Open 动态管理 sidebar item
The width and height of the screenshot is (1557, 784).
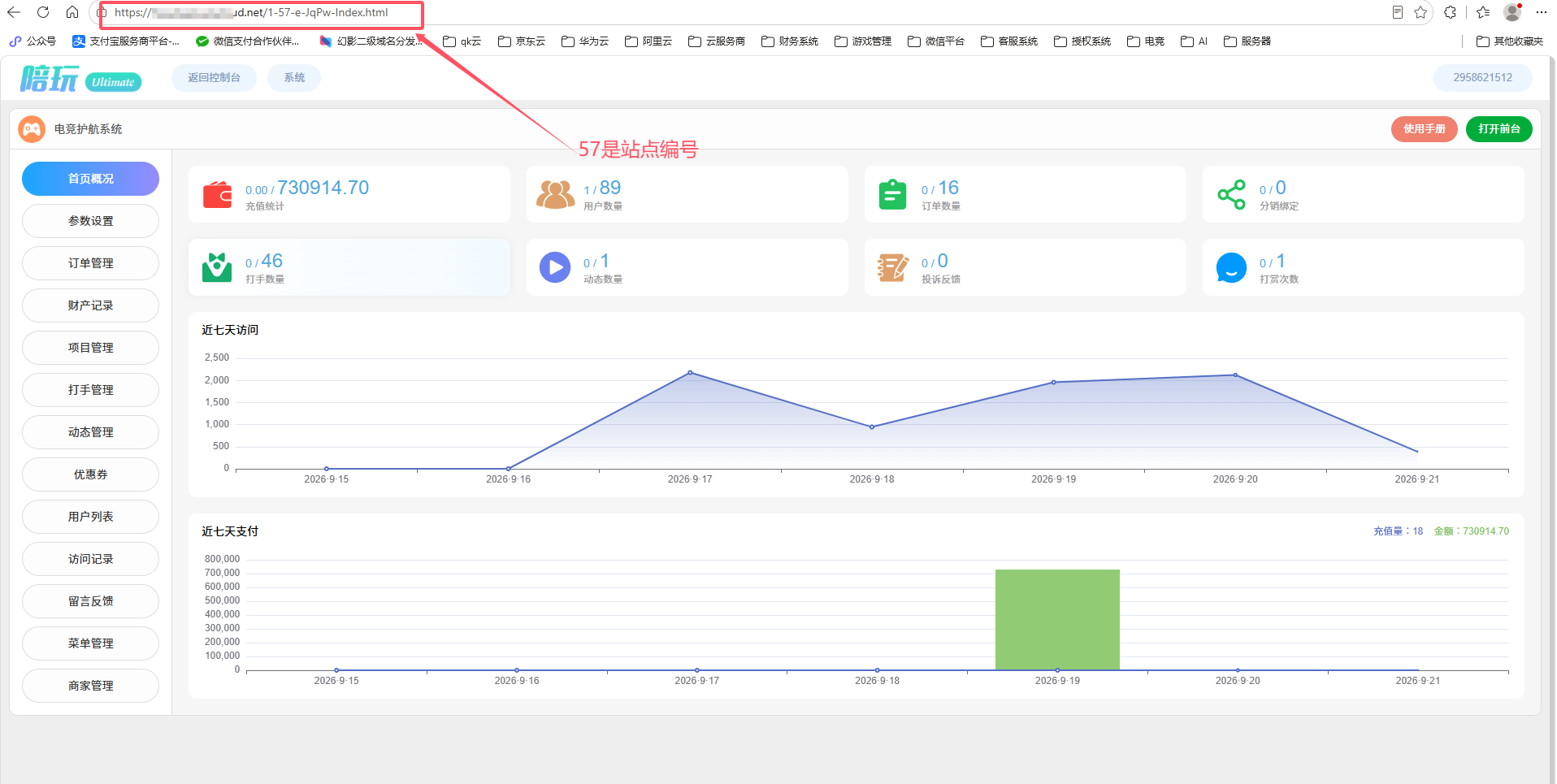(x=90, y=432)
